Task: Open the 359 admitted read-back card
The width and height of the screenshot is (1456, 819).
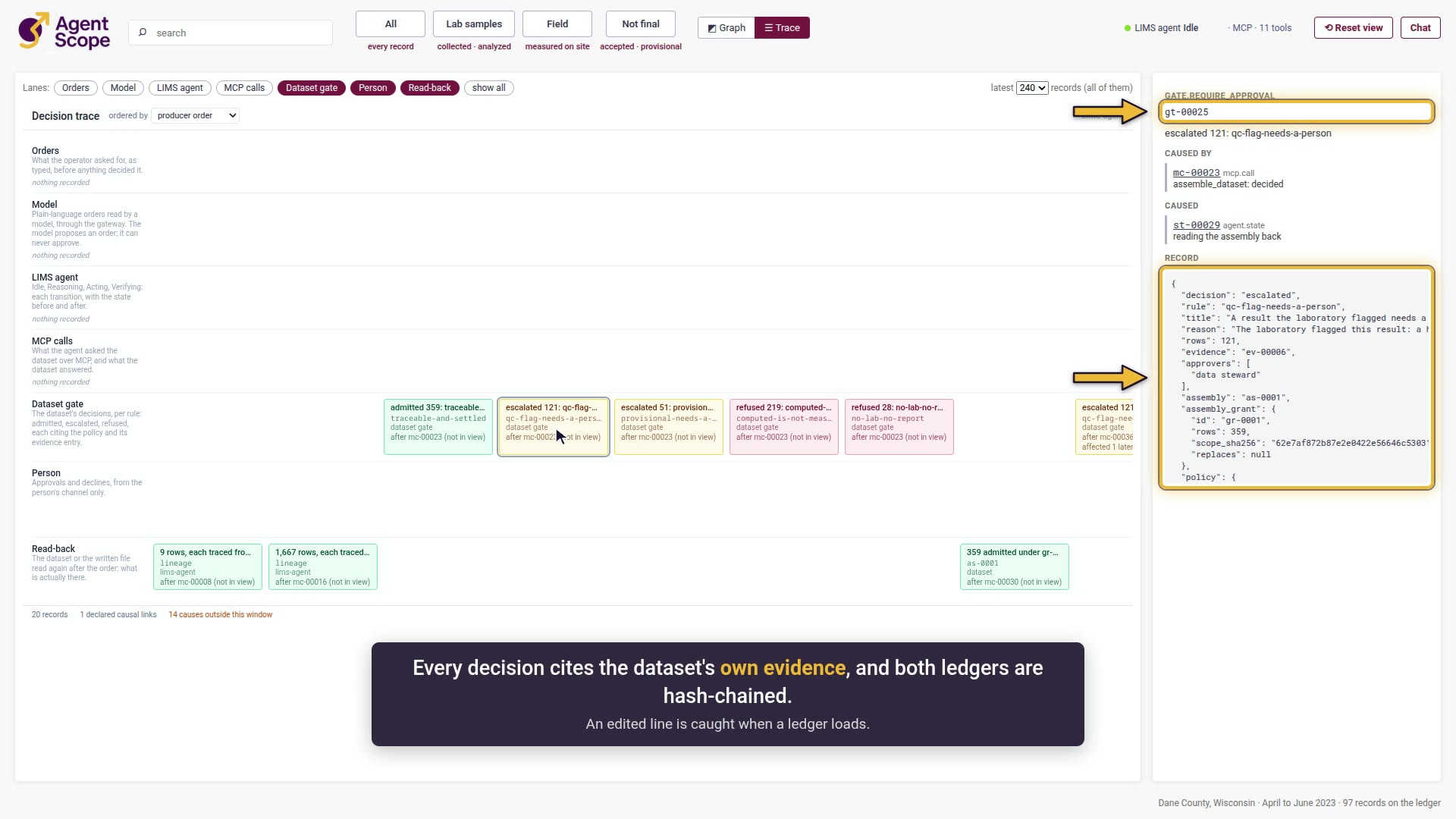Action: click(x=1015, y=566)
